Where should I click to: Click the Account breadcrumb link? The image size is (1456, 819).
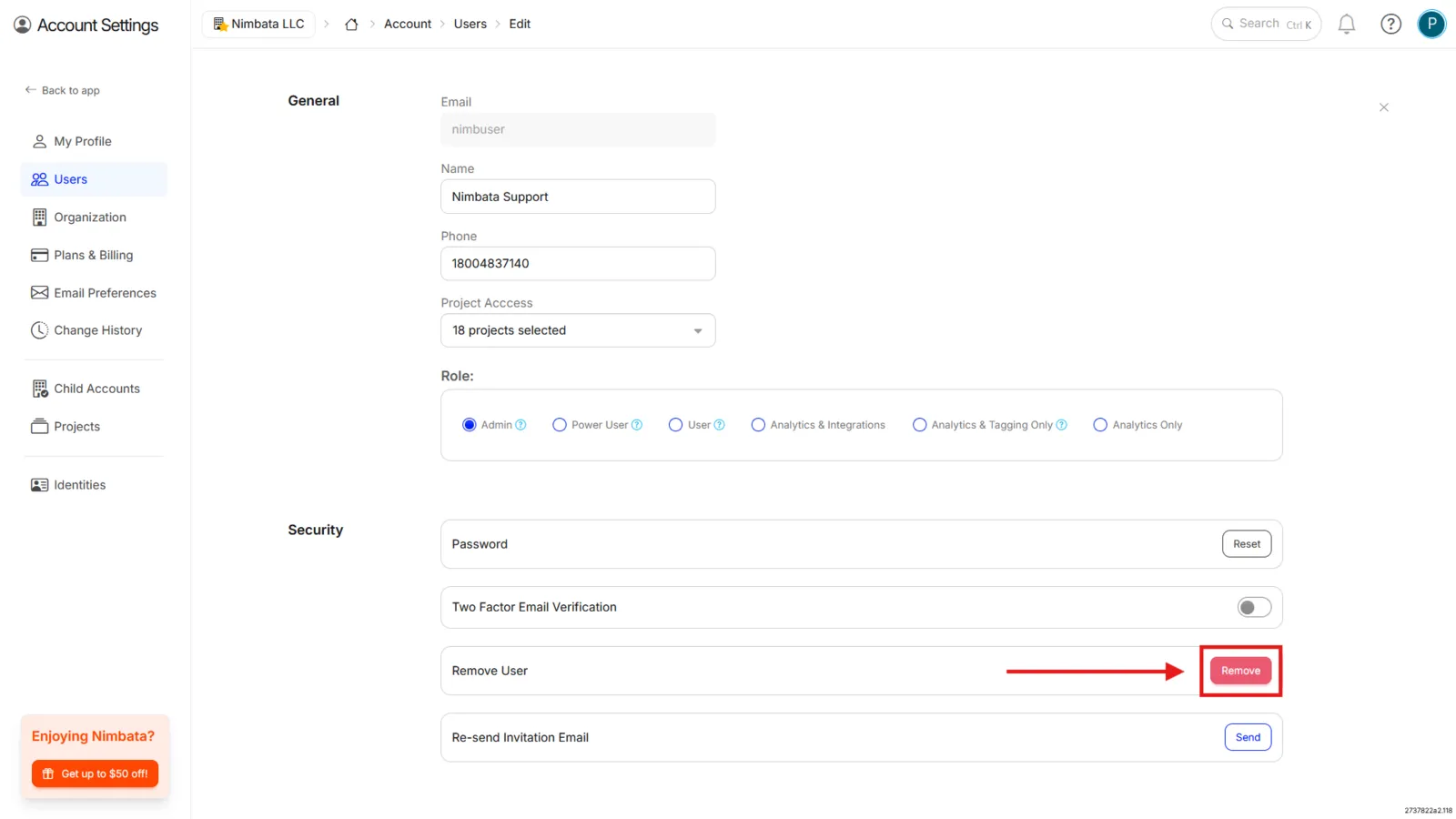(408, 25)
